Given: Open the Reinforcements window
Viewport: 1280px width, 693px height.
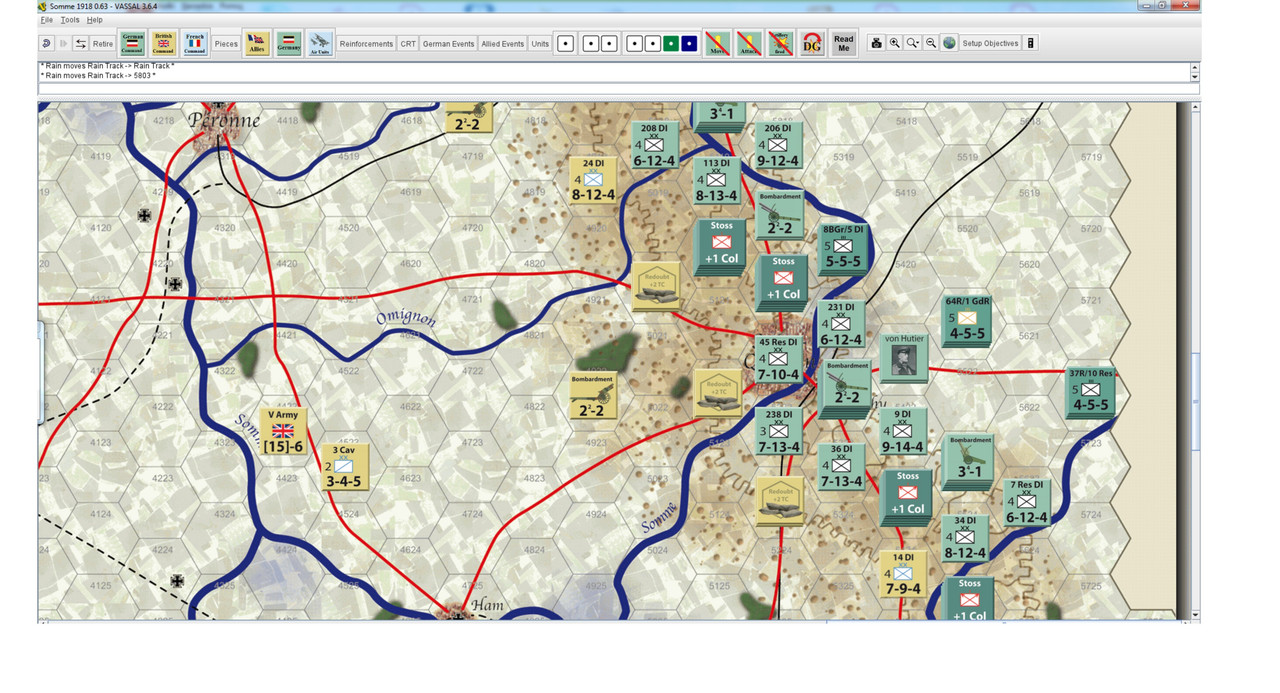Looking at the screenshot, I should (366, 43).
